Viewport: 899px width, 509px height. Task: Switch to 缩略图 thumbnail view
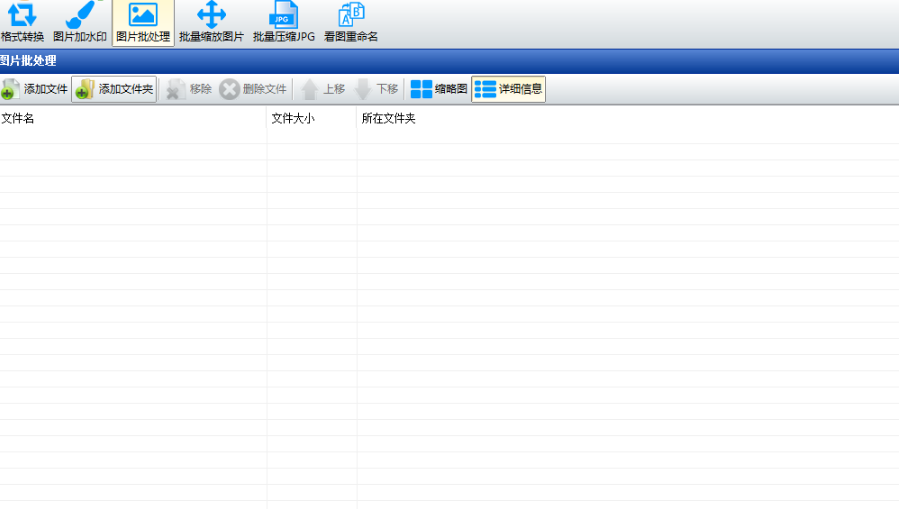click(439, 89)
